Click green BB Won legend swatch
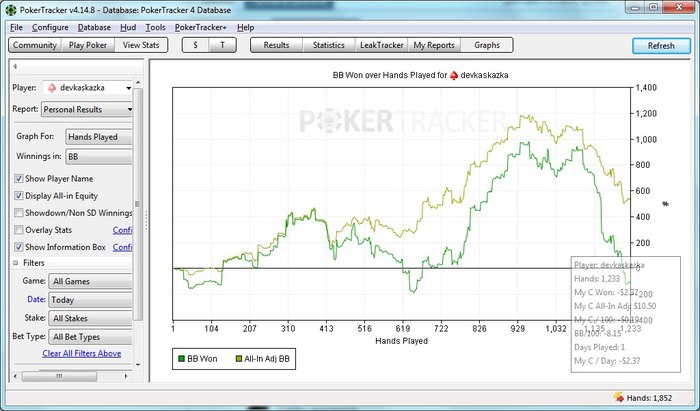The image size is (700, 411). tap(181, 359)
